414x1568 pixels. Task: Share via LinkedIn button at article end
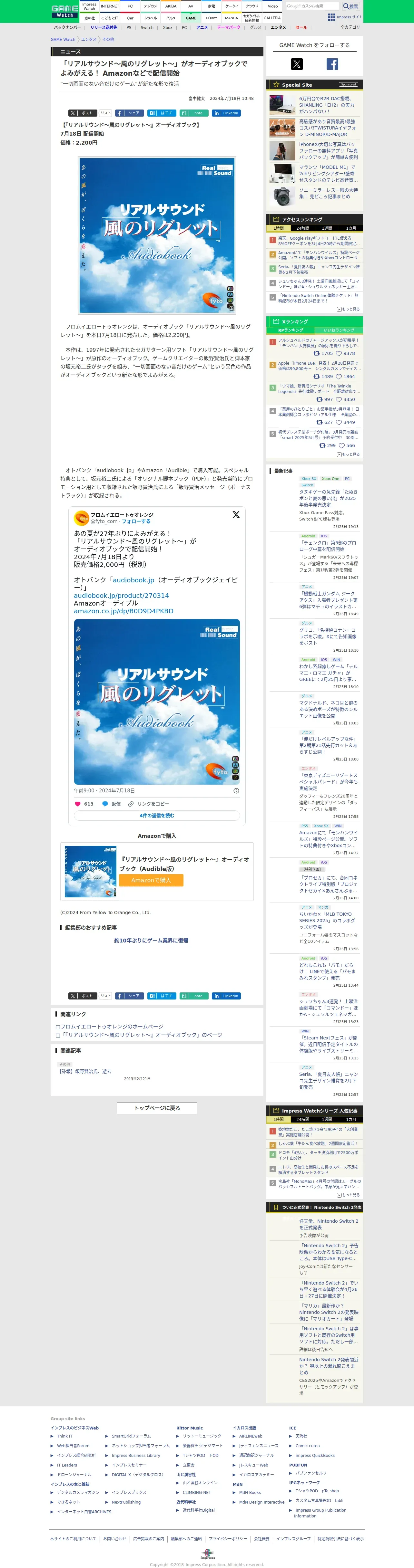[x=226, y=996]
